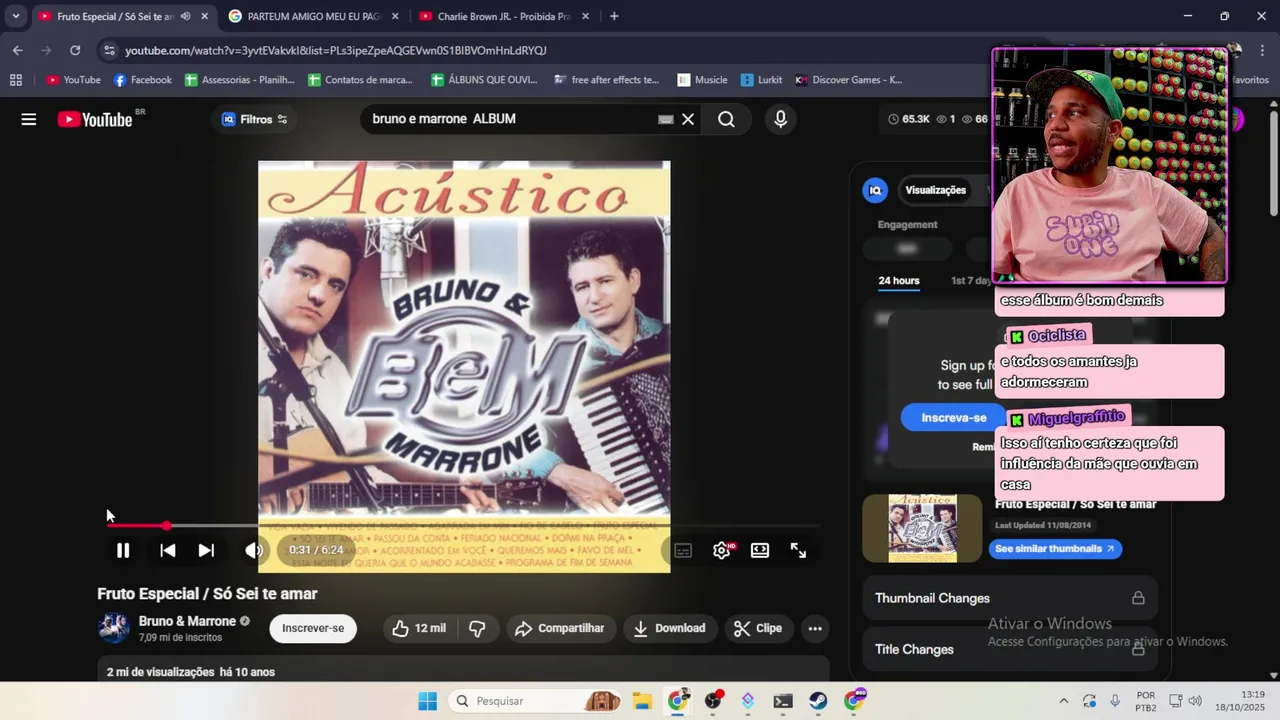Image resolution: width=1280 pixels, height=720 pixels.
Task: Skip to the previous video in playlist
Action: (x=168, y=550)
